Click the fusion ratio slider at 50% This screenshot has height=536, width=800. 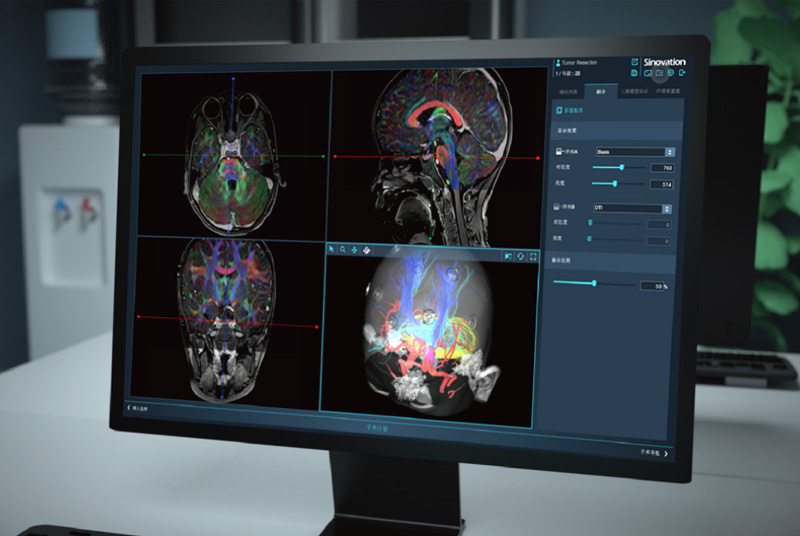[x=594, y=284]
